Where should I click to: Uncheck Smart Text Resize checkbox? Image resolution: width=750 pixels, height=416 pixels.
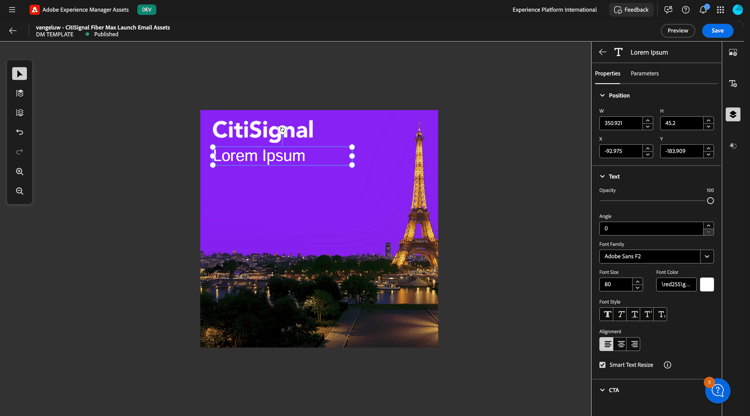(602, 365)
